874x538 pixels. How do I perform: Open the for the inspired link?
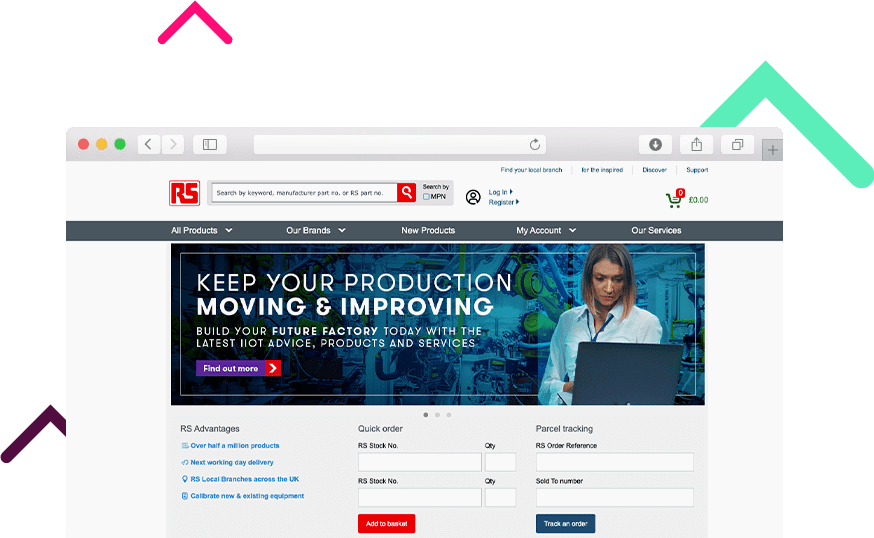pyautogui.click(x=602, y=170)
